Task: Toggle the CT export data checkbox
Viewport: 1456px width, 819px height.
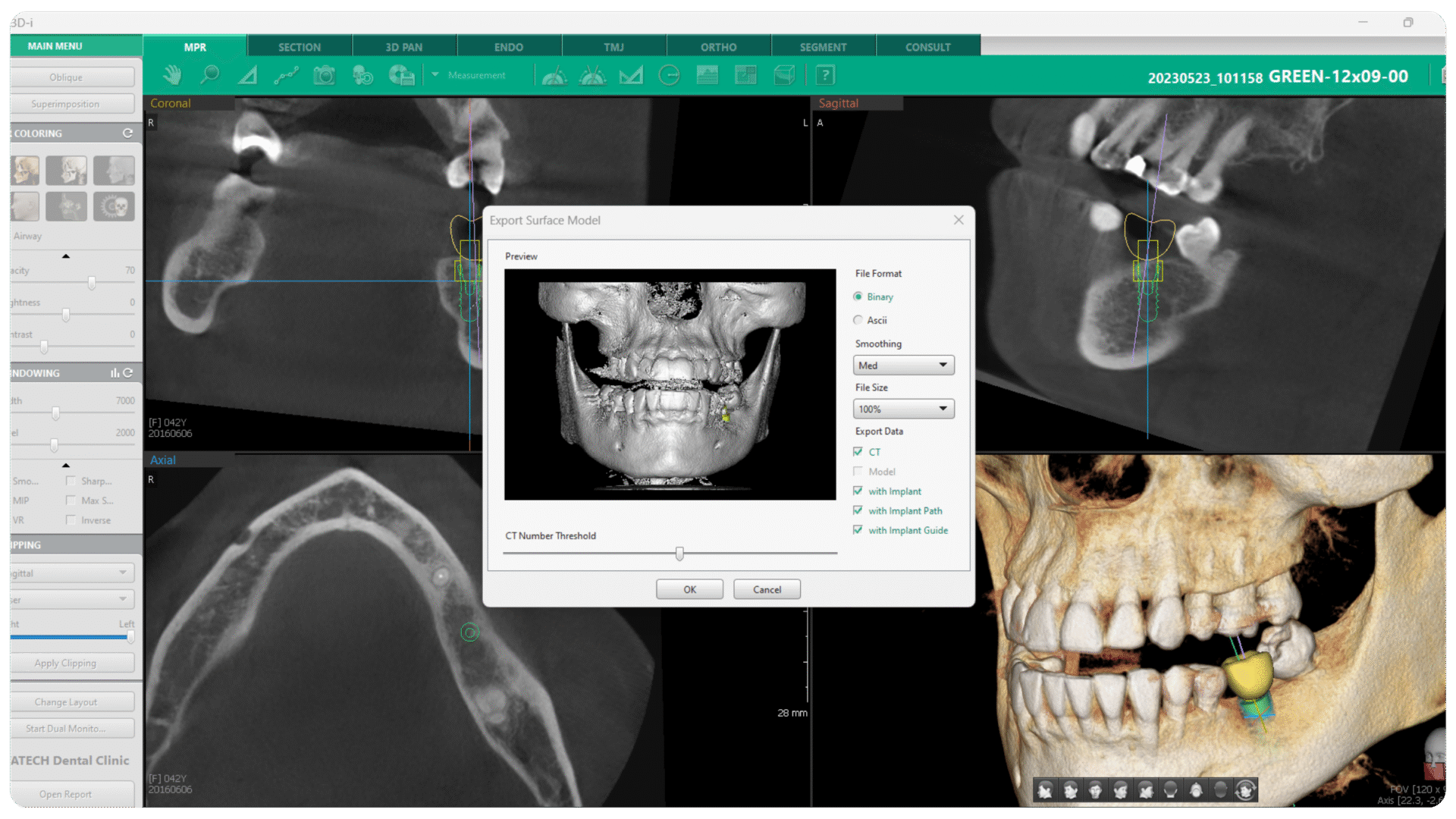Action: coord(858,451)
